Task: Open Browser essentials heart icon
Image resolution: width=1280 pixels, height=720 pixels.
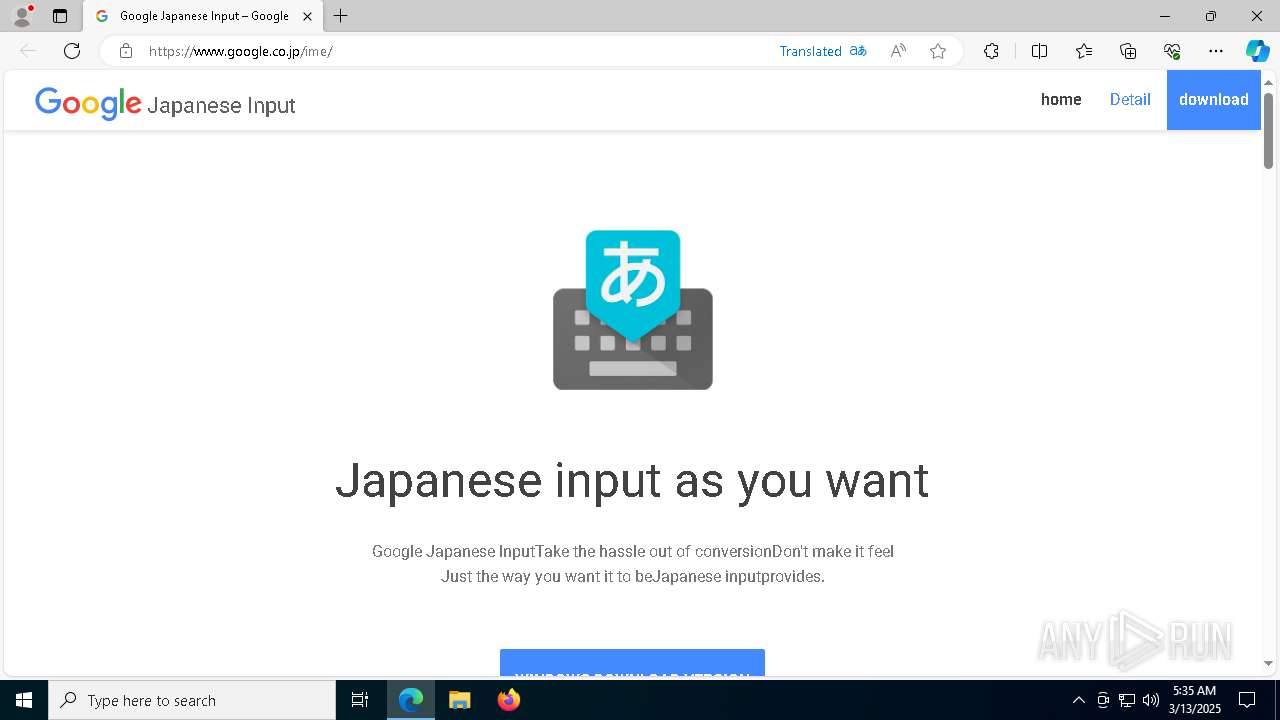Action: [1172, 51]
